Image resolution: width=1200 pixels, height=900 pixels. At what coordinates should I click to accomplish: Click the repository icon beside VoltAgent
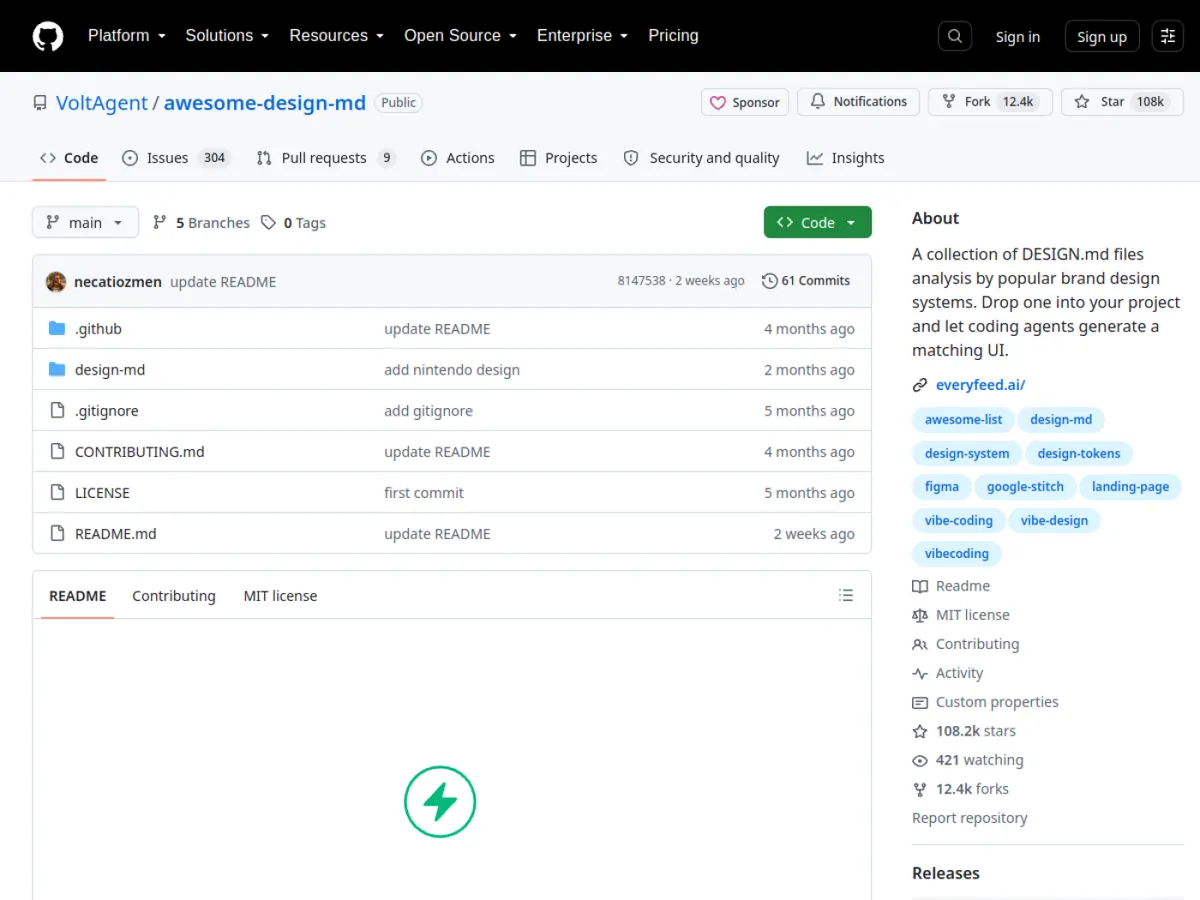(x=40, y=103)
